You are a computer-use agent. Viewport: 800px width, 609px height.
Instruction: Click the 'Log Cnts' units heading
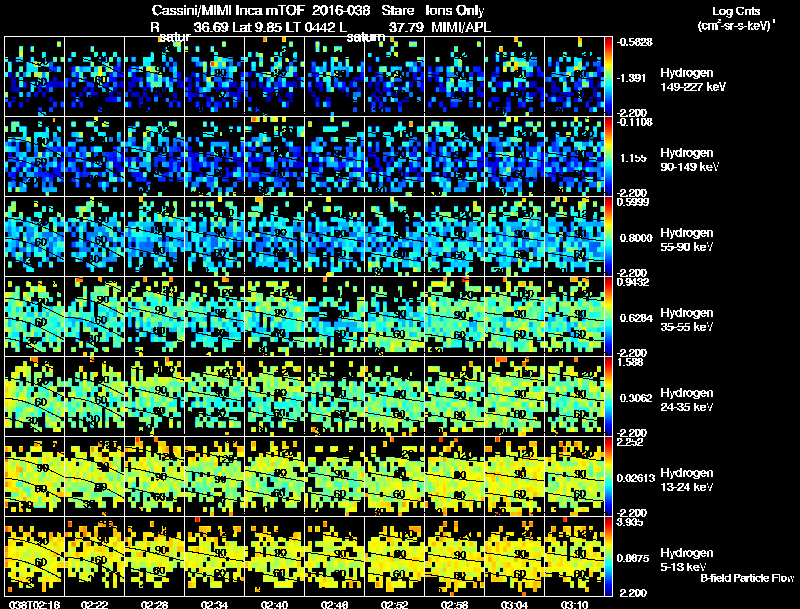point(736,11)
